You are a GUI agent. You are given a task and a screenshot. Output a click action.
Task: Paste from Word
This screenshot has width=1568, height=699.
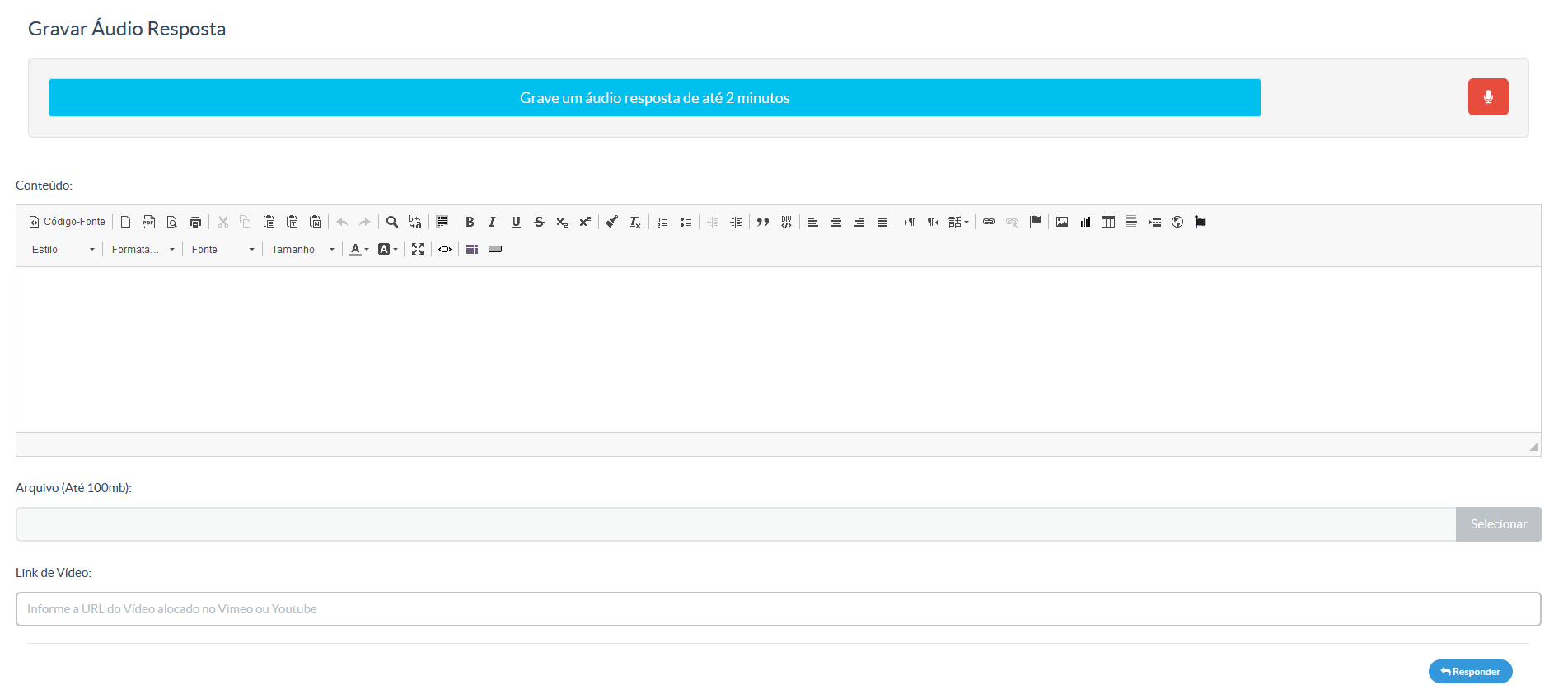click(x=315, y=222)
